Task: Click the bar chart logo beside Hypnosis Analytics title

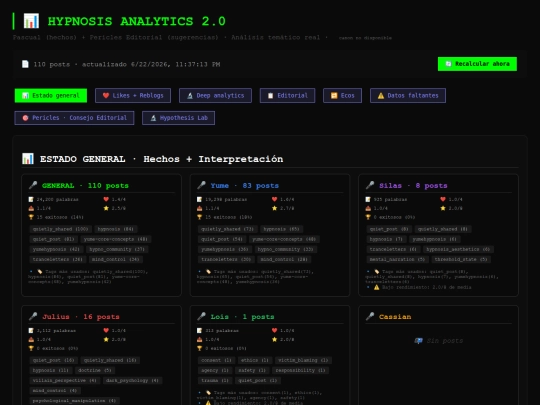Action: (31, 21)
